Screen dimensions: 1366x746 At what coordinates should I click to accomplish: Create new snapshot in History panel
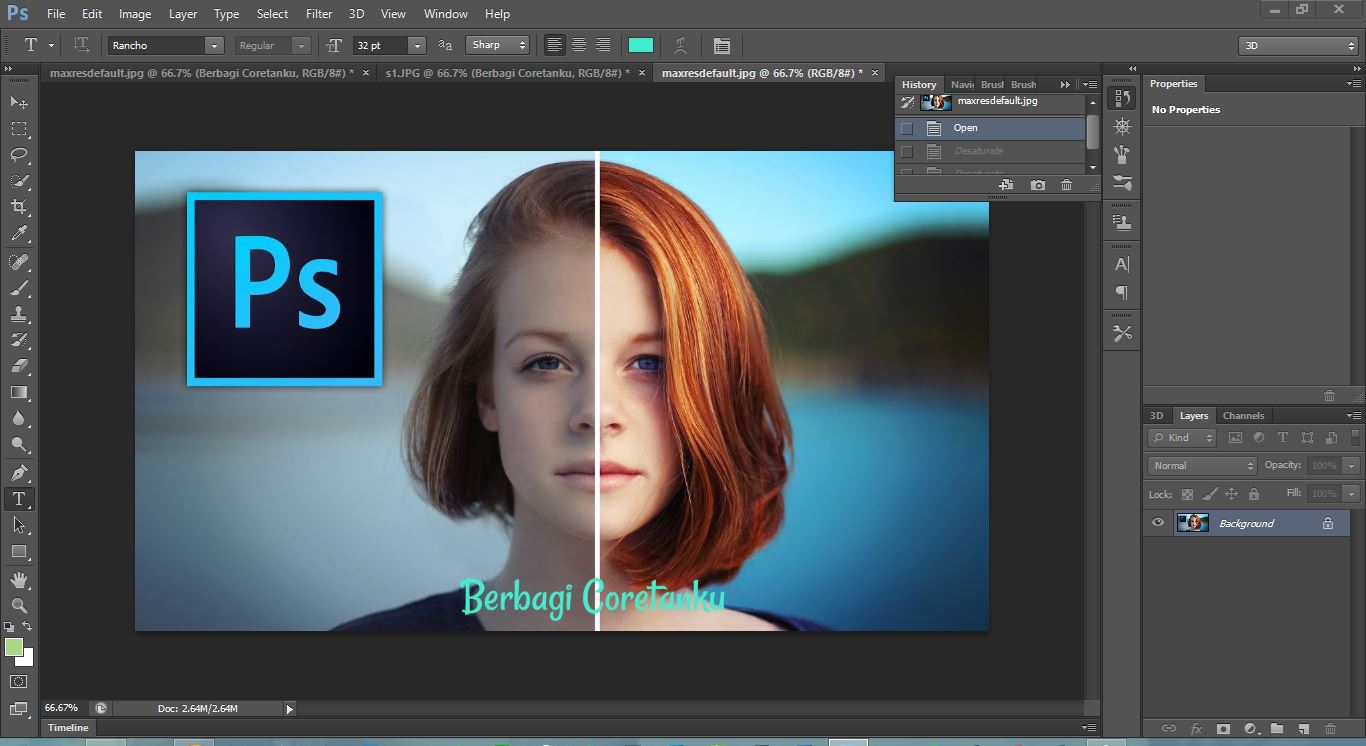tap(1038, 185)
